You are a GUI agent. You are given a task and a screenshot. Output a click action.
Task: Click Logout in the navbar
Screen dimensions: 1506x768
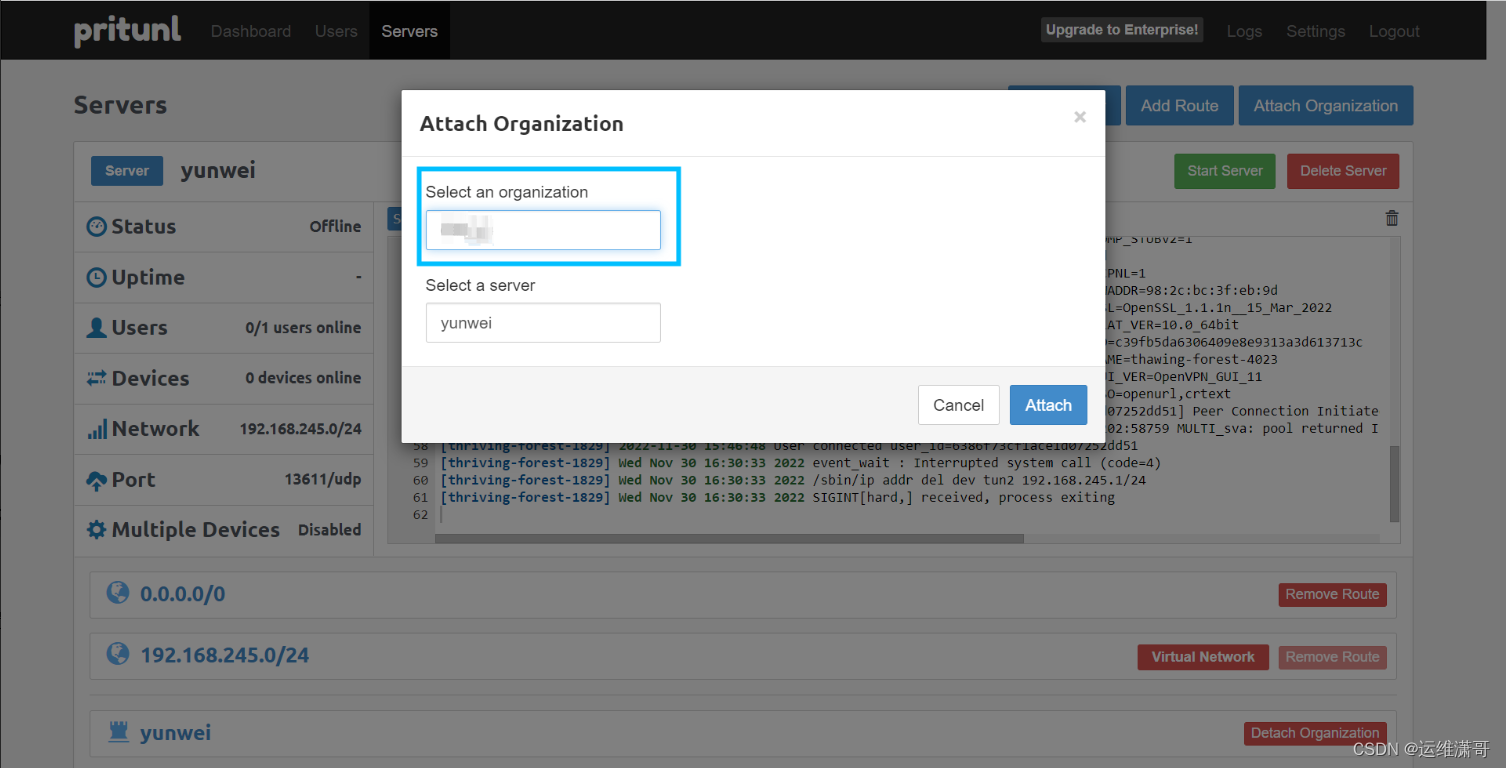click(1394, 31)
